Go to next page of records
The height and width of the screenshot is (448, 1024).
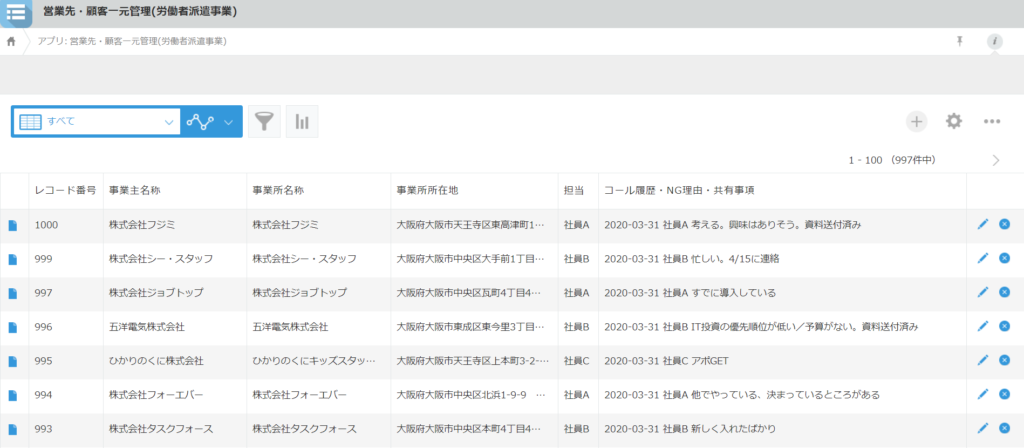[x=996, y=160]
